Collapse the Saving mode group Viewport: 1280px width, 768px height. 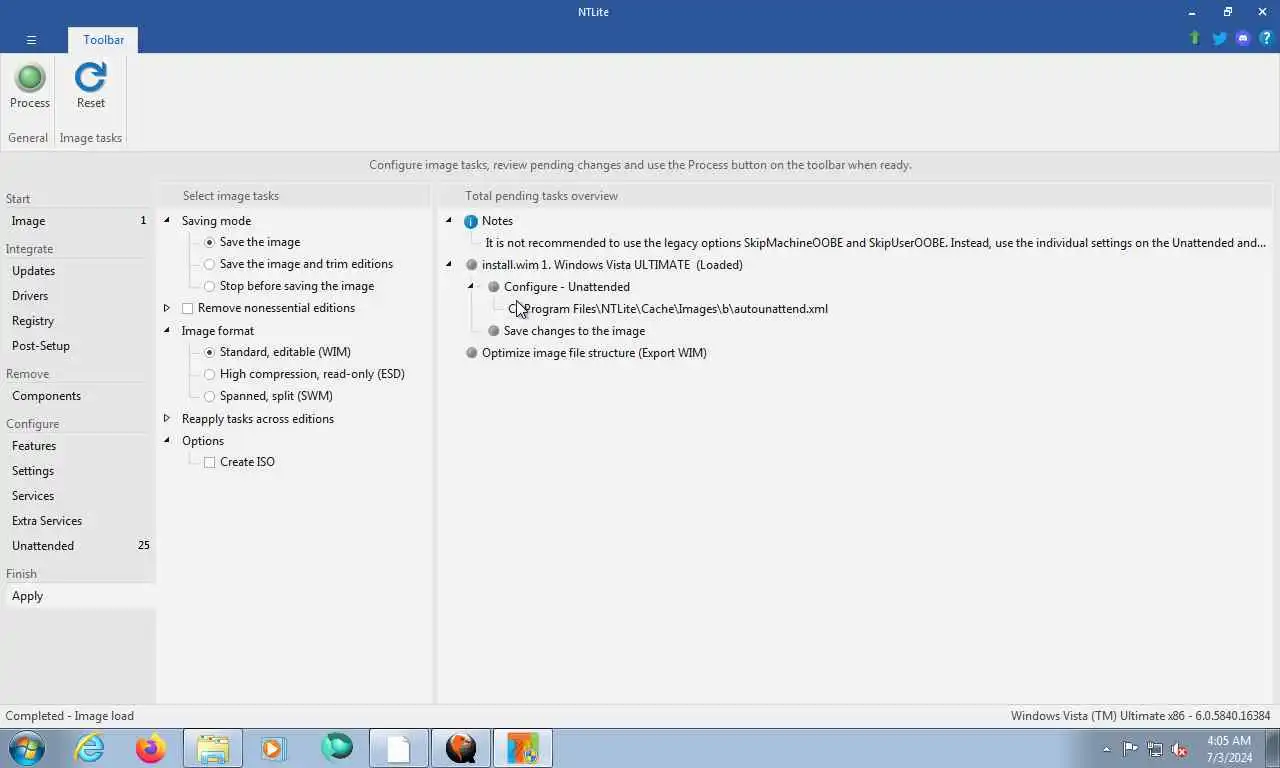[x=167, y=220]
